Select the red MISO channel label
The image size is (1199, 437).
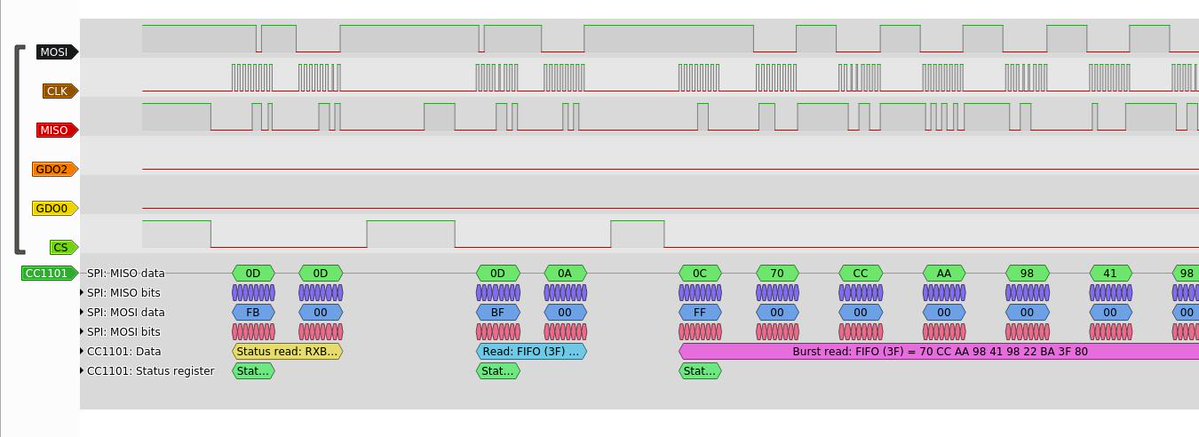[x=57, y=130]
